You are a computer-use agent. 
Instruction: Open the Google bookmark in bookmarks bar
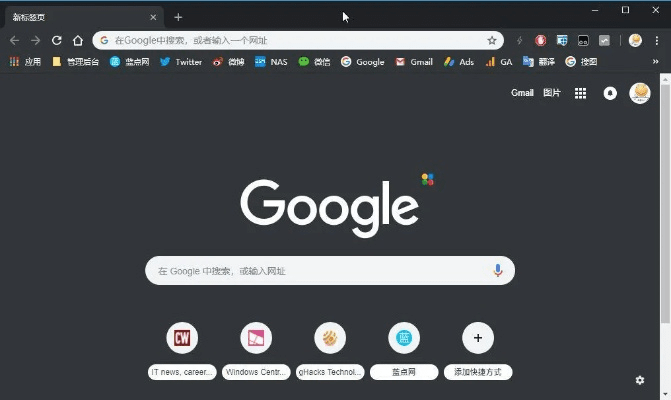(362, 62)
